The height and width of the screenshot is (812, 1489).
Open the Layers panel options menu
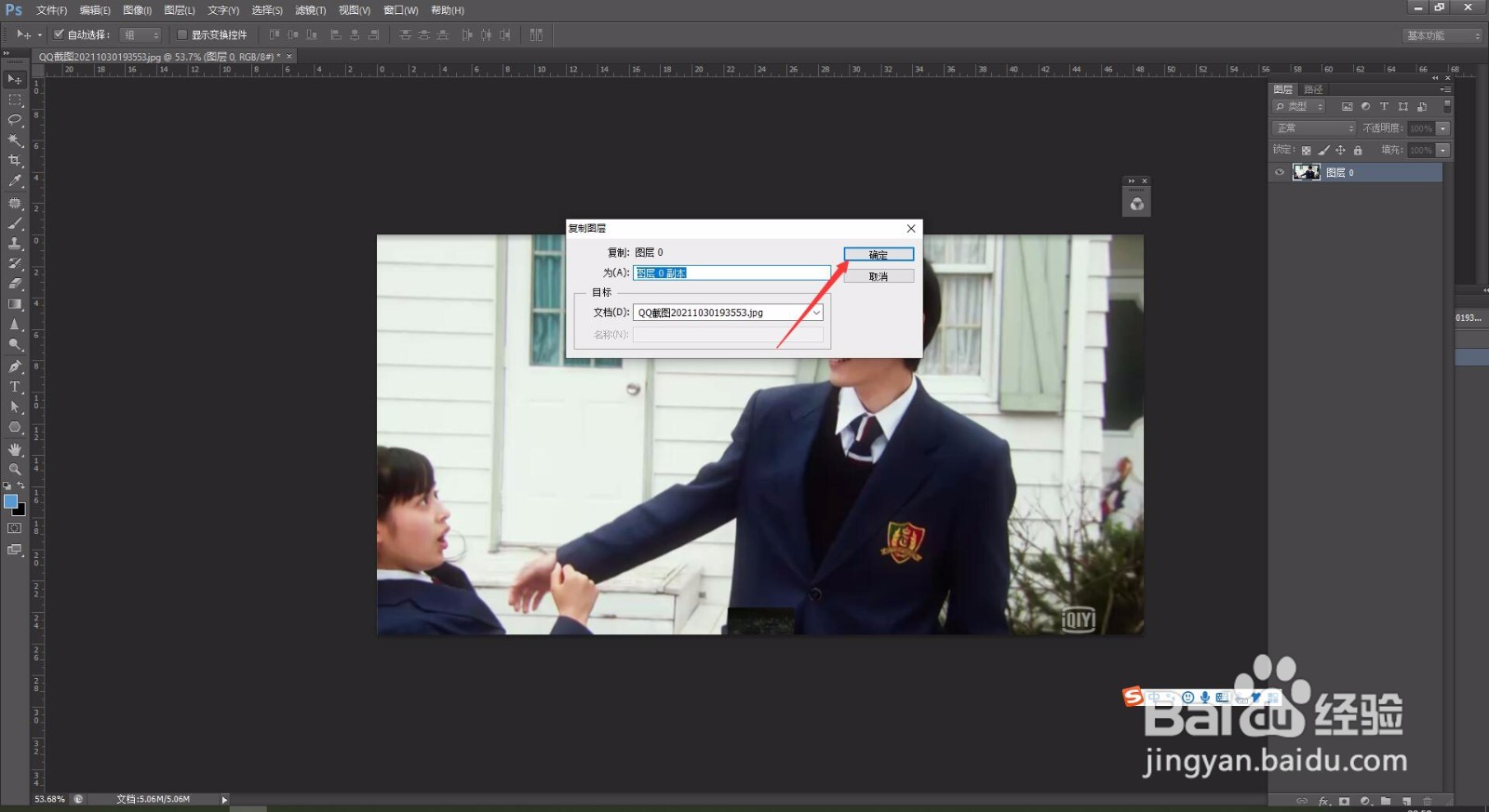pos(1445,89)
